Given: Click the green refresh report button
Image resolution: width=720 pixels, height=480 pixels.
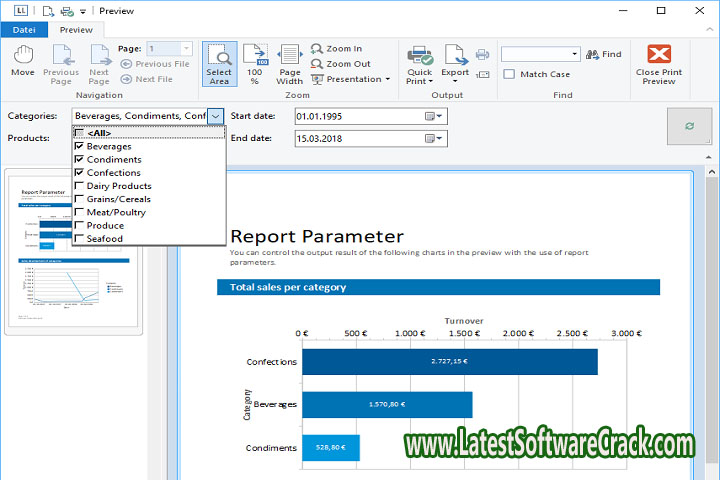Looking at the screenshot, I should pos(688,127).
